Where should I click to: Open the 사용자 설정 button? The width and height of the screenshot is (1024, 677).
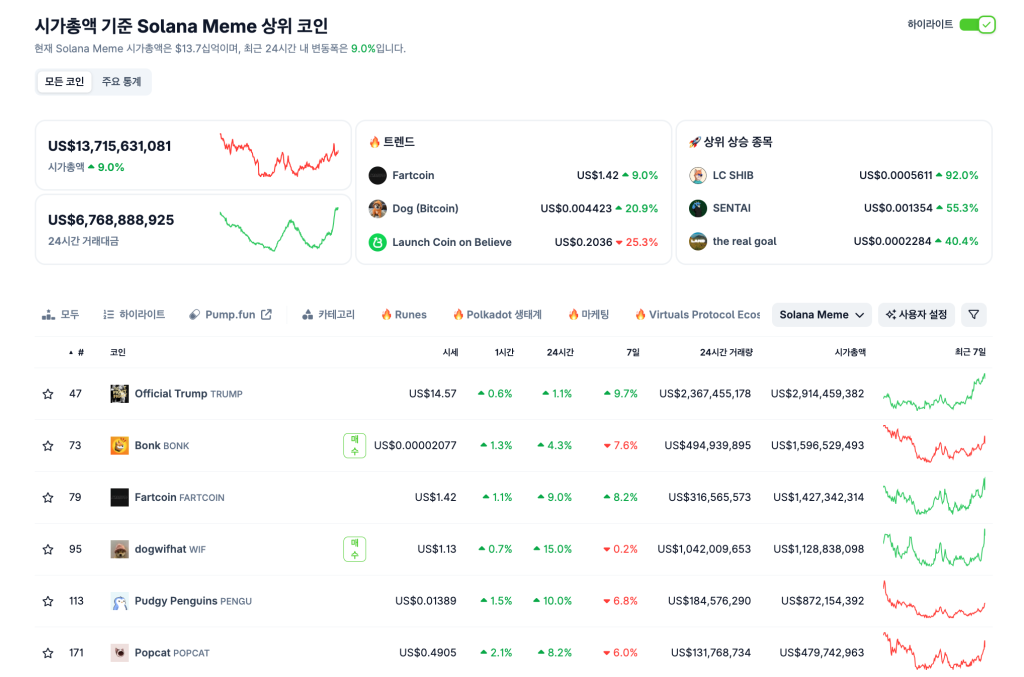(x=916, y=315)
